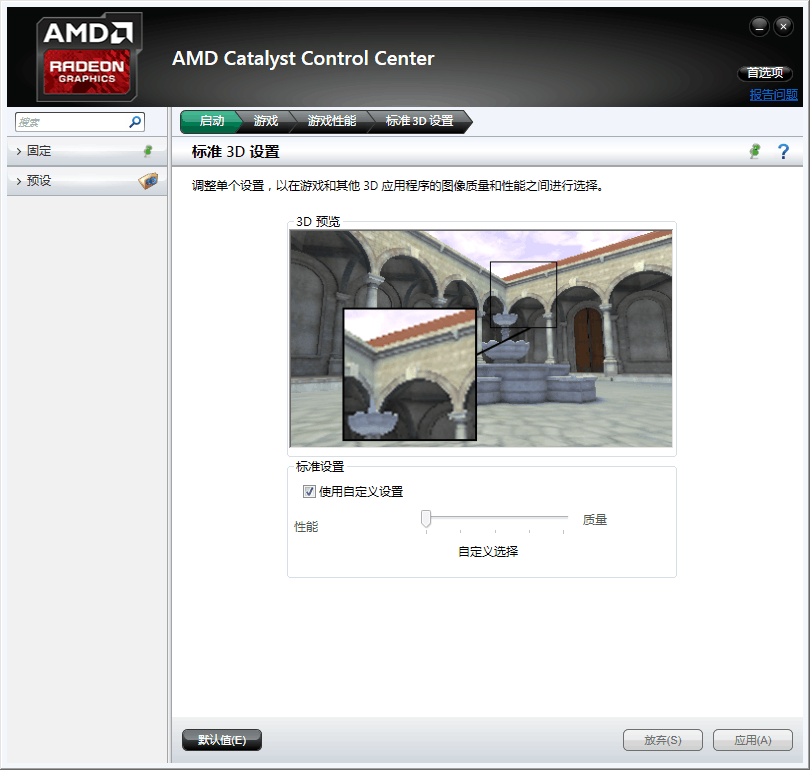Select the 游戏性能 breadcrumb tab
Image resolution: width=810 pixels, height=770 pixels.
click(331, 121)
